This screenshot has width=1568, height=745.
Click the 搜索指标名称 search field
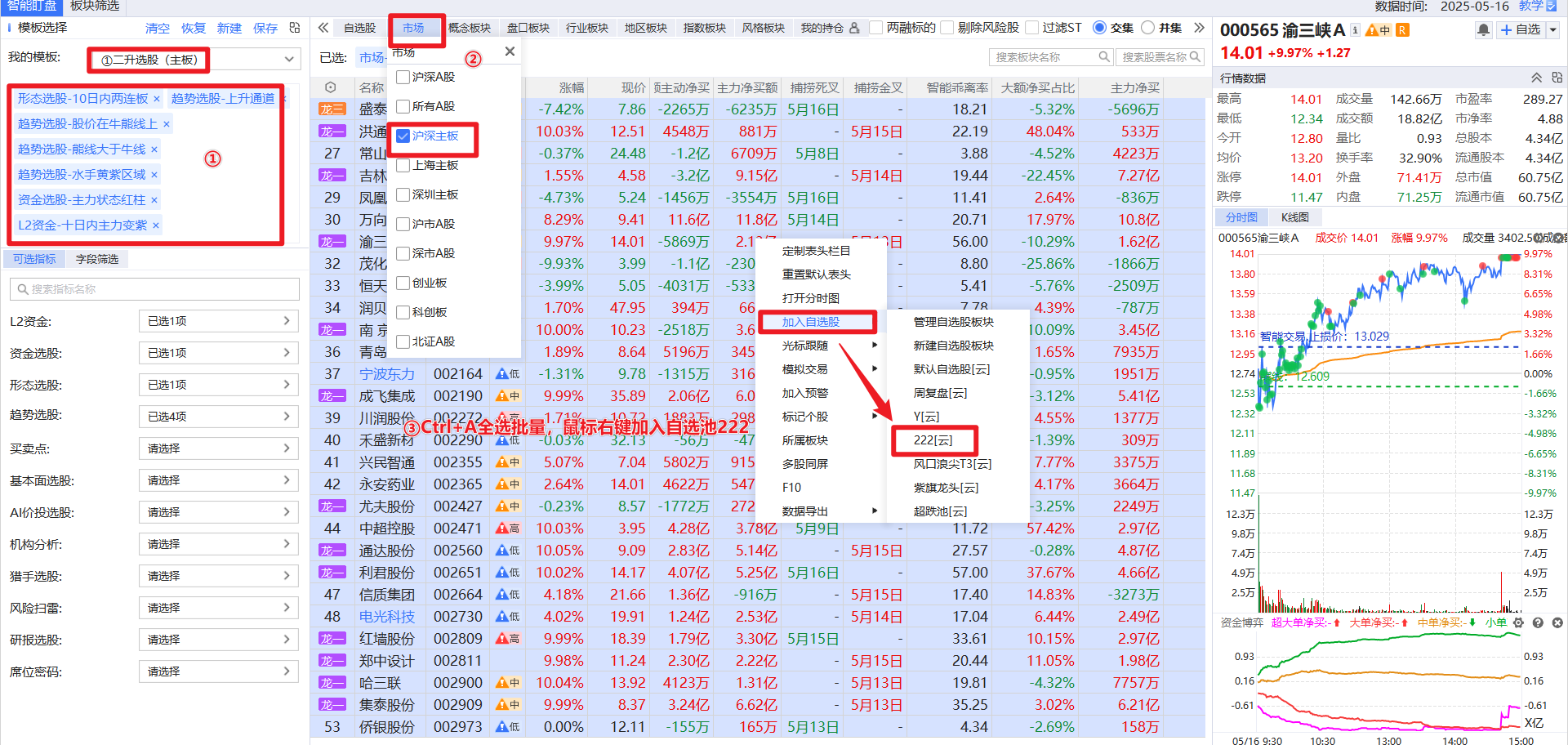point(155,289)
